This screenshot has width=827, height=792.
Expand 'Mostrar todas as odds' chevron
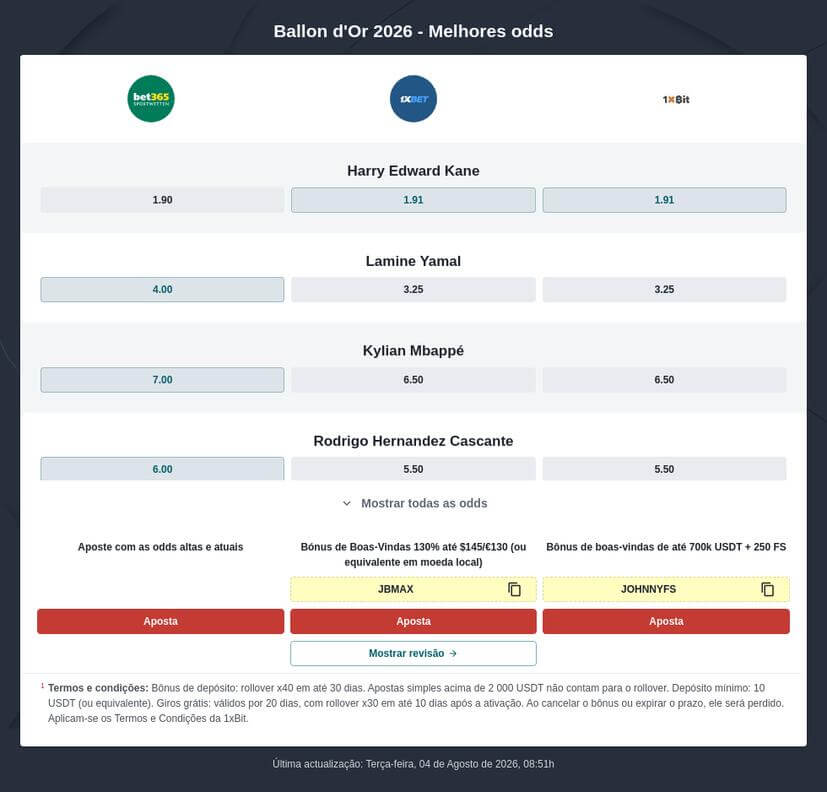[x=347, y=503]
